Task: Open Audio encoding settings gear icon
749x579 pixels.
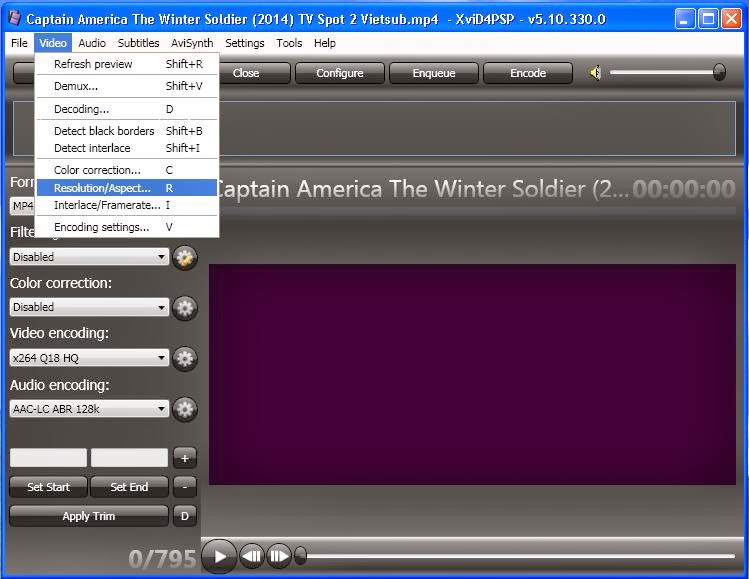Action: point(185,409)
